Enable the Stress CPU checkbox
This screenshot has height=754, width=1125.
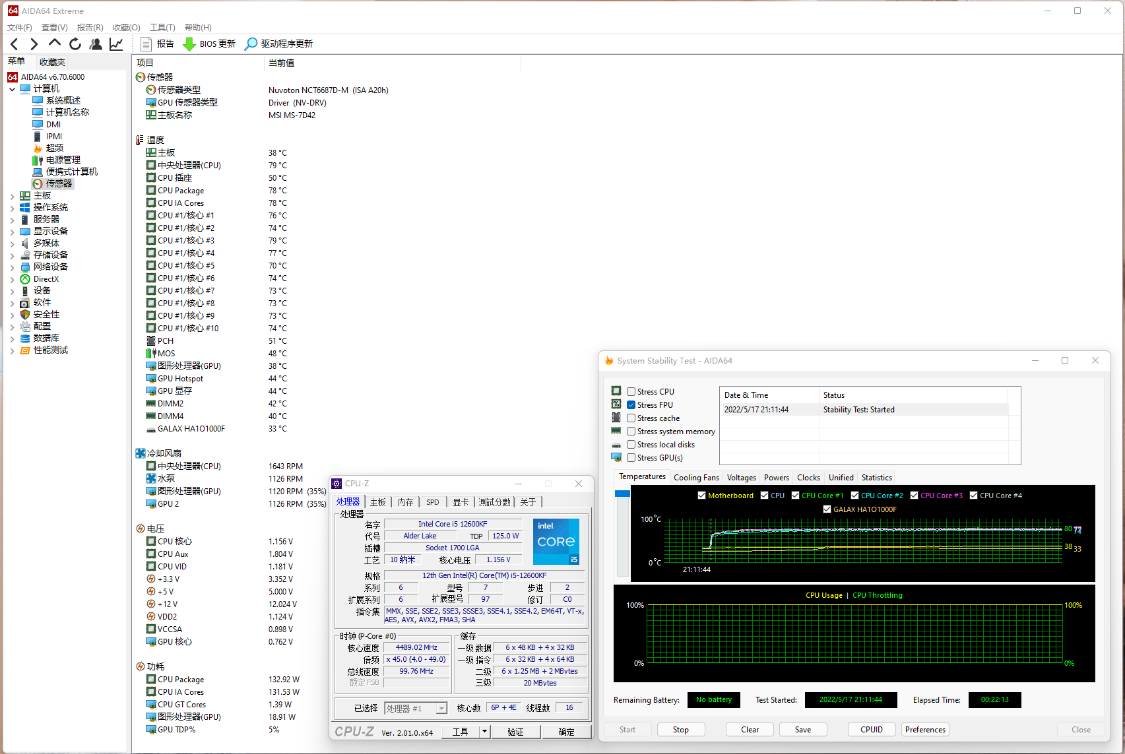(x=631, y=391)
